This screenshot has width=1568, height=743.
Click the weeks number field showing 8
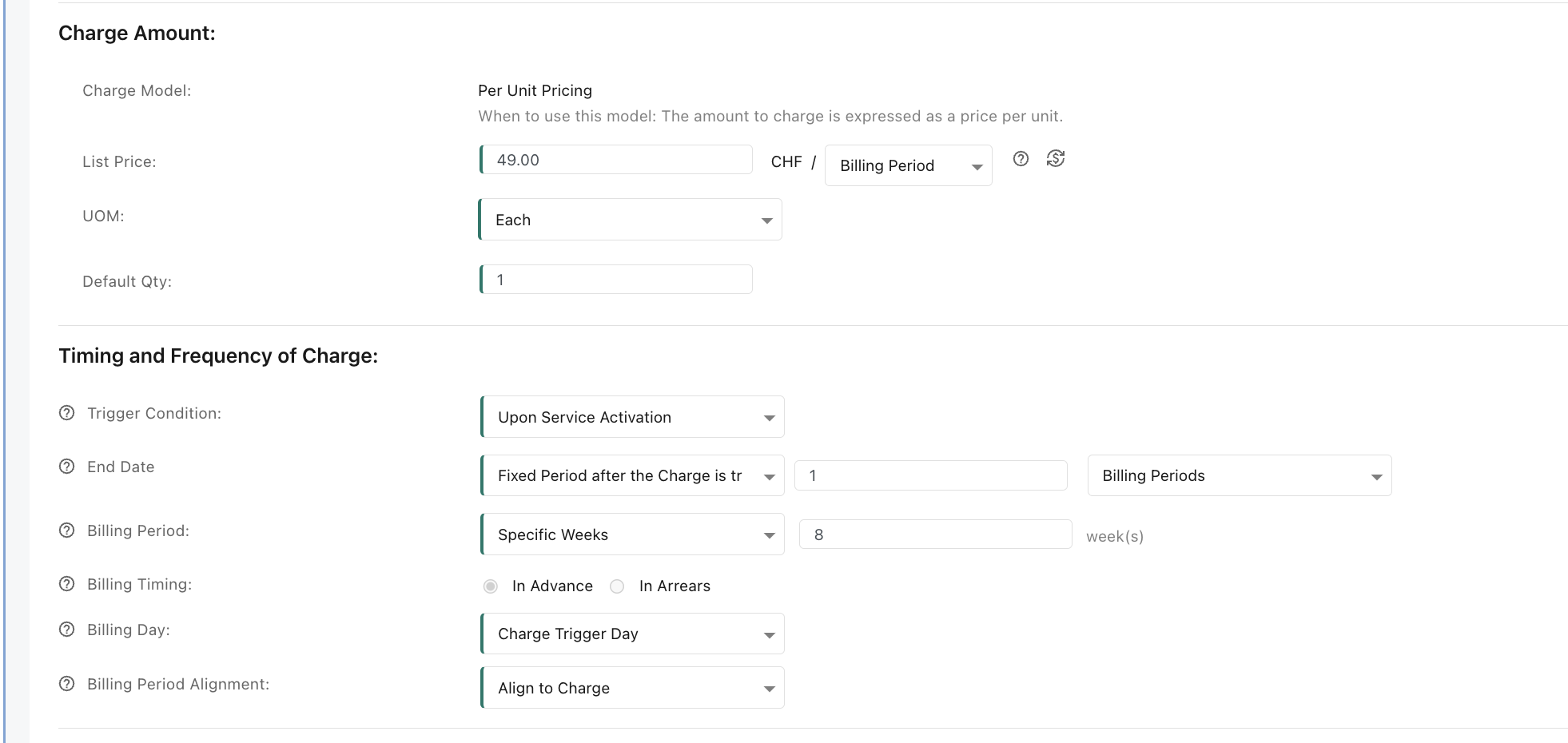point(935,534)
